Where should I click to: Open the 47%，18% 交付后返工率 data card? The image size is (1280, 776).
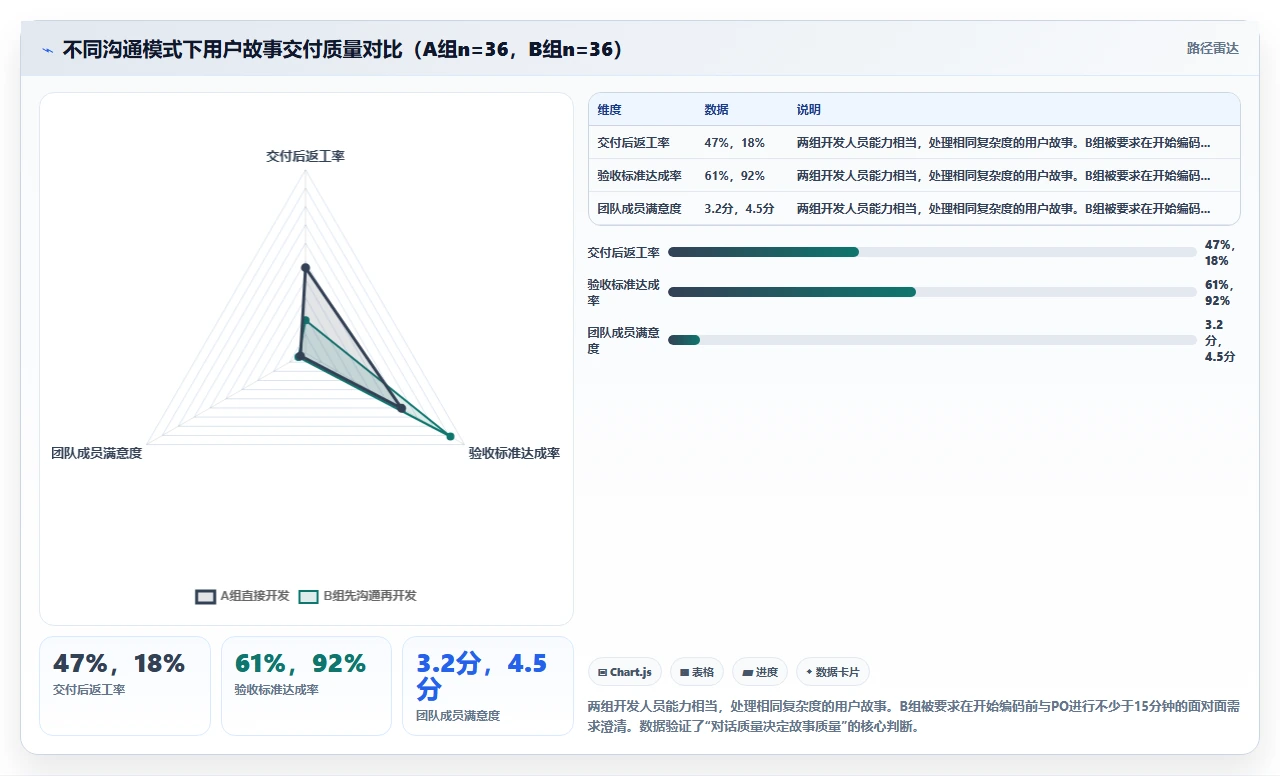[125, 686]
